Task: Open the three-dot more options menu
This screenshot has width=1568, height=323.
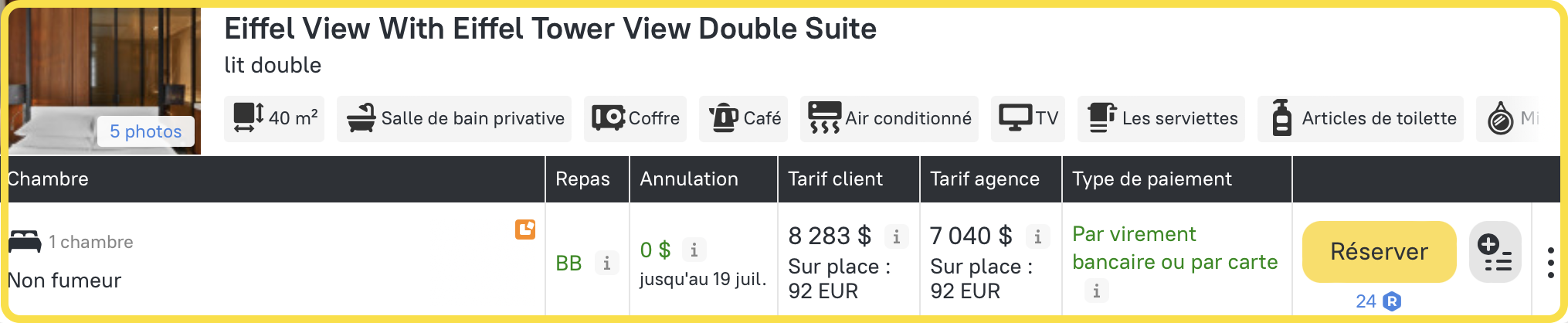Action: click(1550, 263)
